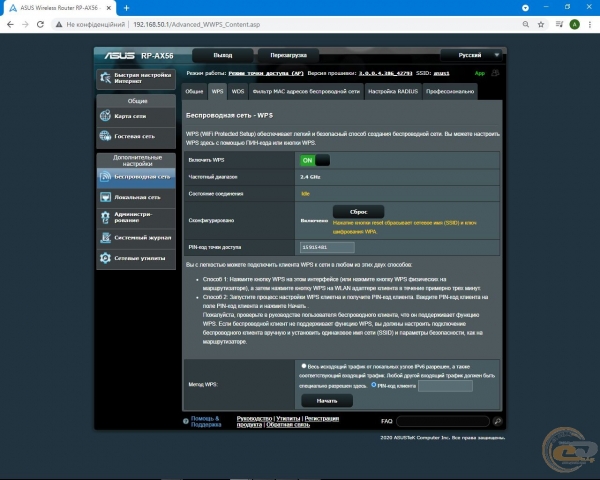The image size is (600, 480).
Task: Open the Network Map (Карта сети) icon
Action: pos(105,116)
